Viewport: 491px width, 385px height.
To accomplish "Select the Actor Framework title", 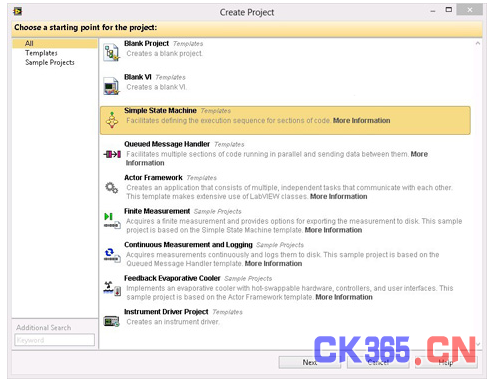I will [153, 178].
